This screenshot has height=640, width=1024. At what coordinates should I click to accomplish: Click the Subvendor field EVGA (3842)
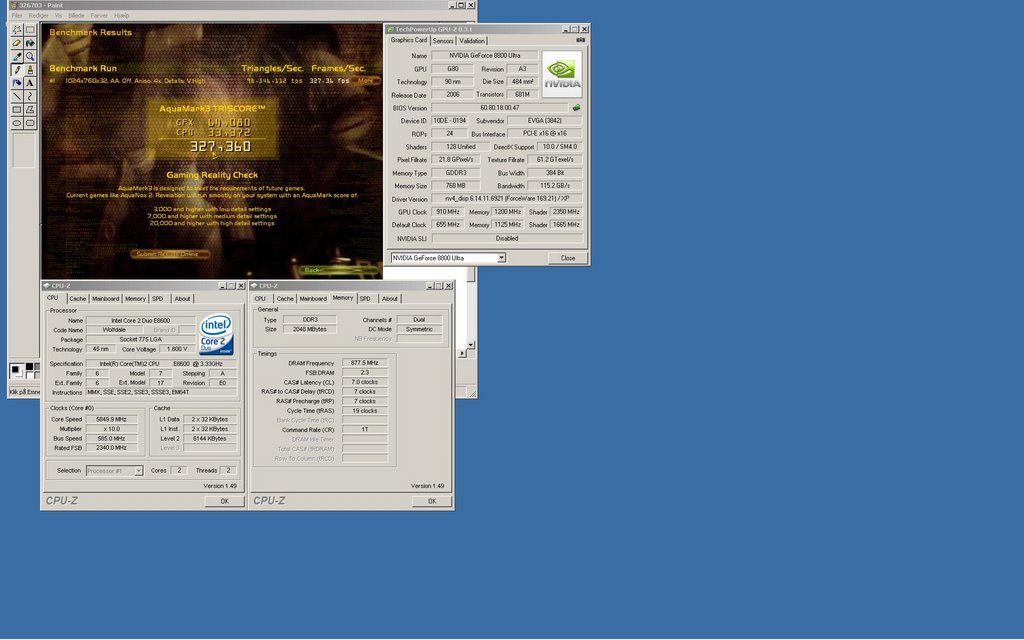coord(545,120)
